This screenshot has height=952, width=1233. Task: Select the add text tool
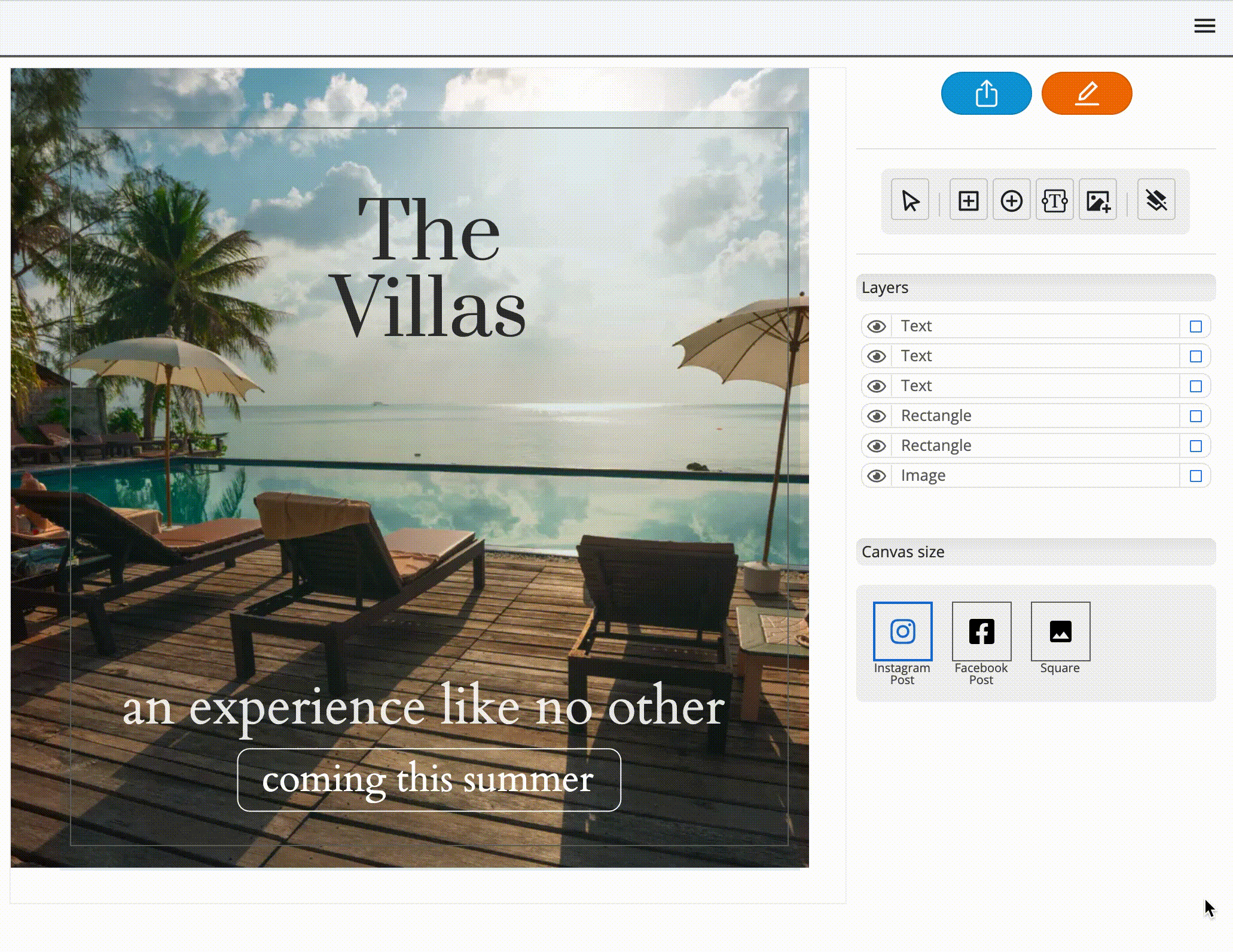point(1054,200)
